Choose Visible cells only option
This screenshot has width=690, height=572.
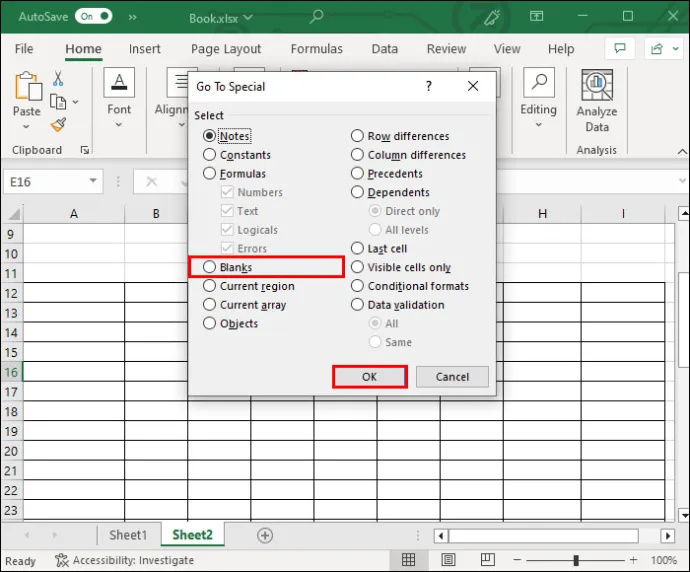coord(357,267)
